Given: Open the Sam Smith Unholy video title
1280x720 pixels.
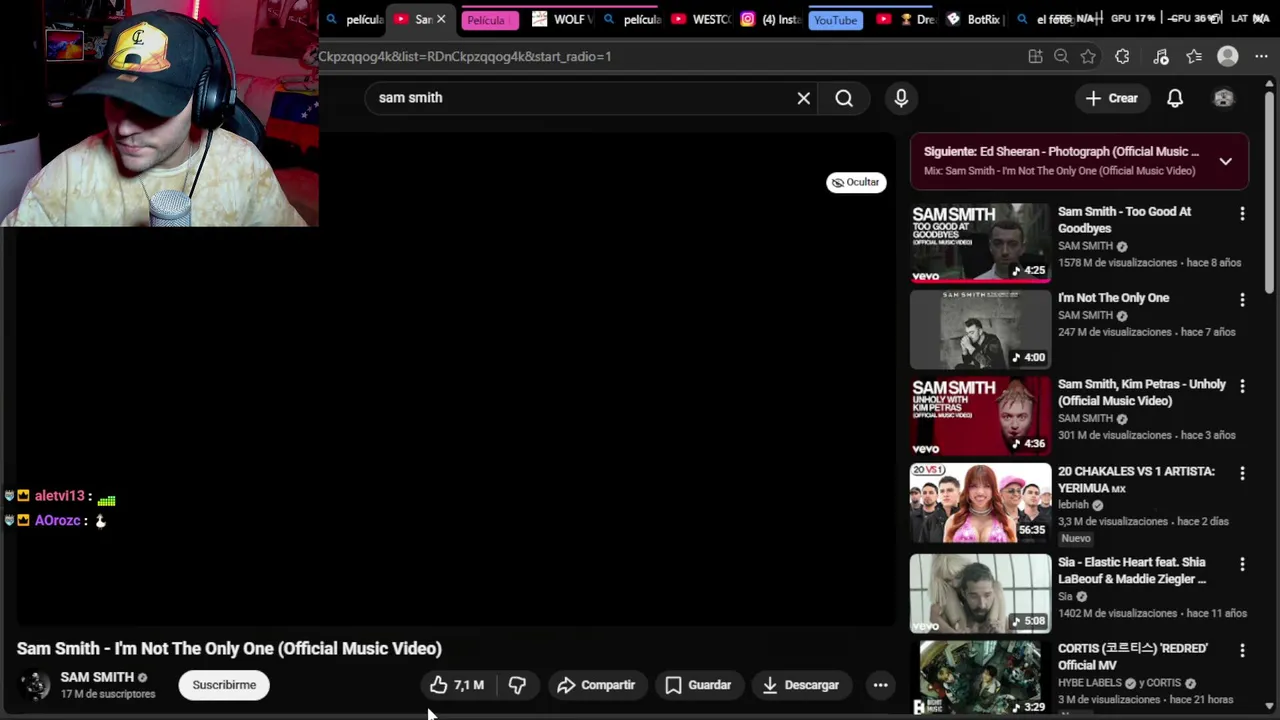Looking at the screenshot, I should [1141, 392].
